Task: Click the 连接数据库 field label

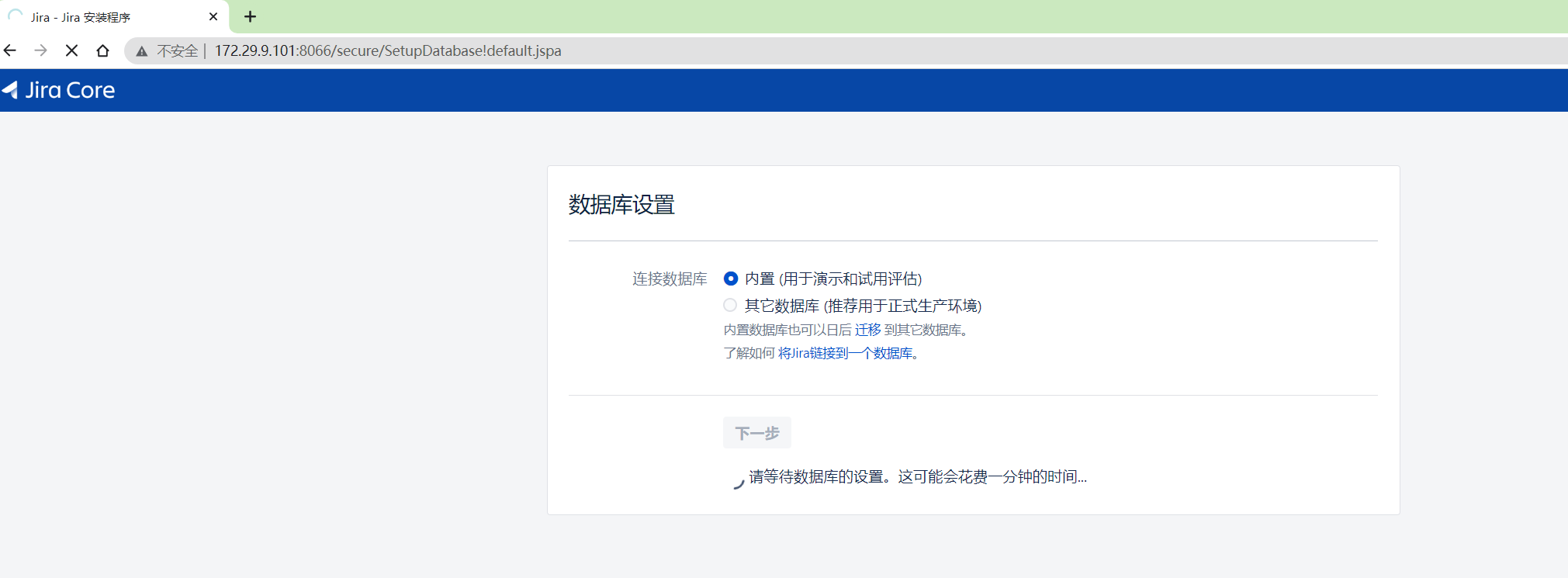Action: coord(670,279)
